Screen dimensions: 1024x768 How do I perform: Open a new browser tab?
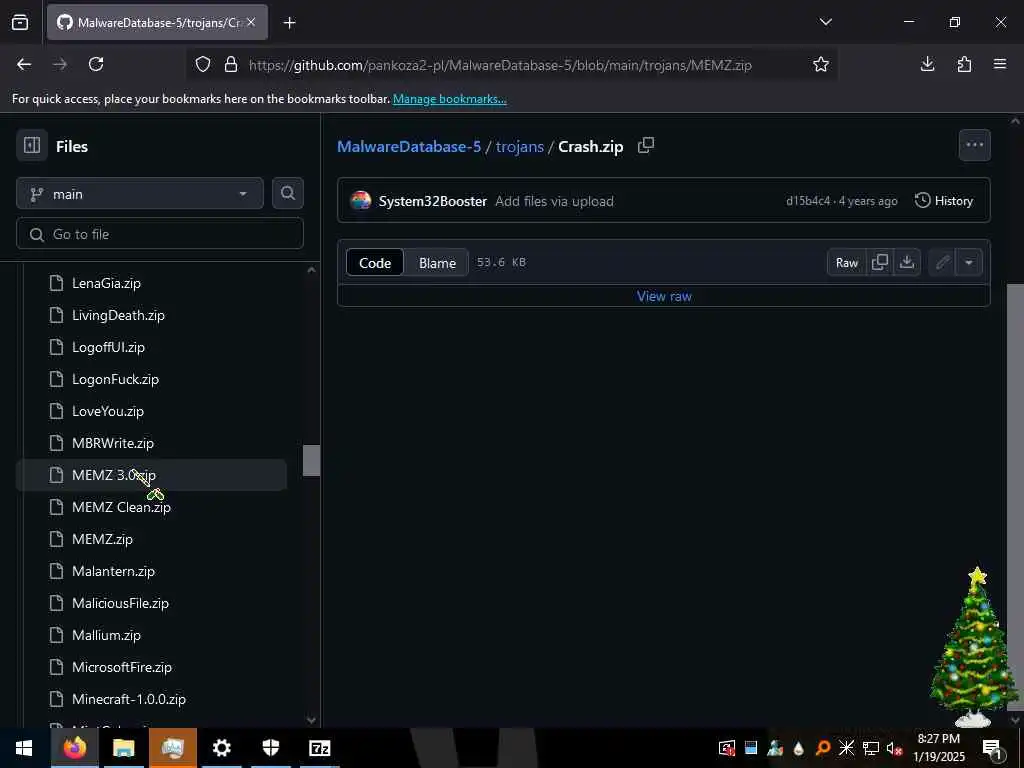[x=289, y=23]
